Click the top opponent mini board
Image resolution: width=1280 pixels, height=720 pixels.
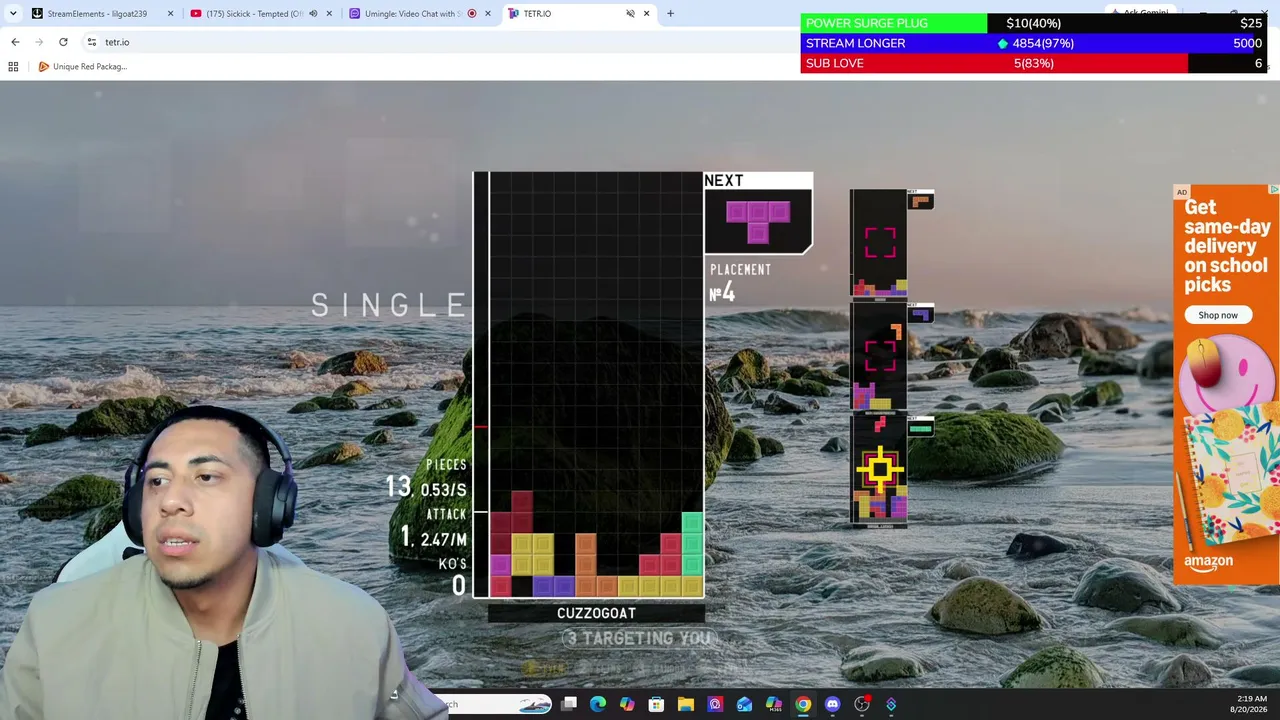[879, 244]
